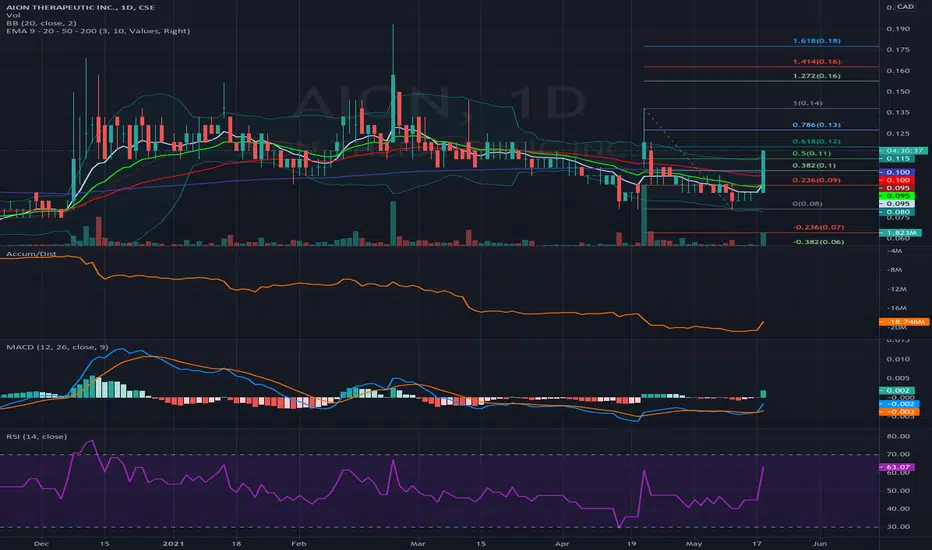The image size is (932, 550).
Task: Click 50.00 on the RSI scale
Action: pyautogui.click(x=898, y=491)
